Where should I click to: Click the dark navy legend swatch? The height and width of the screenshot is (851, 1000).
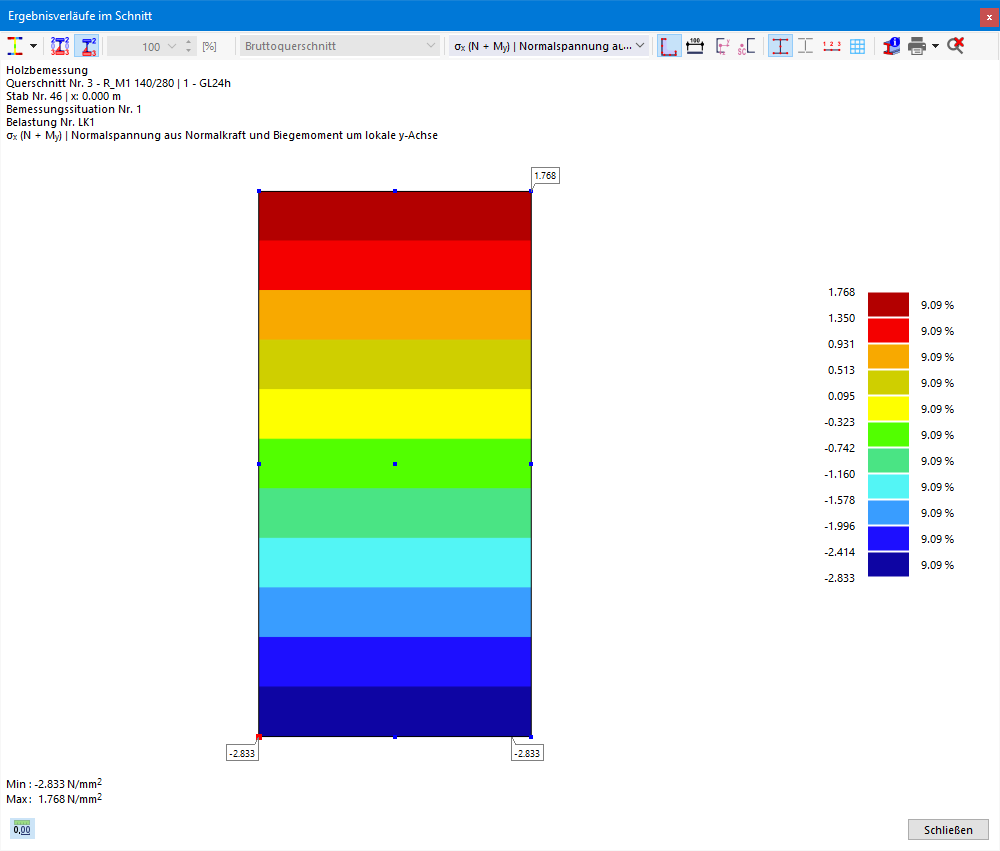[888, 565]
